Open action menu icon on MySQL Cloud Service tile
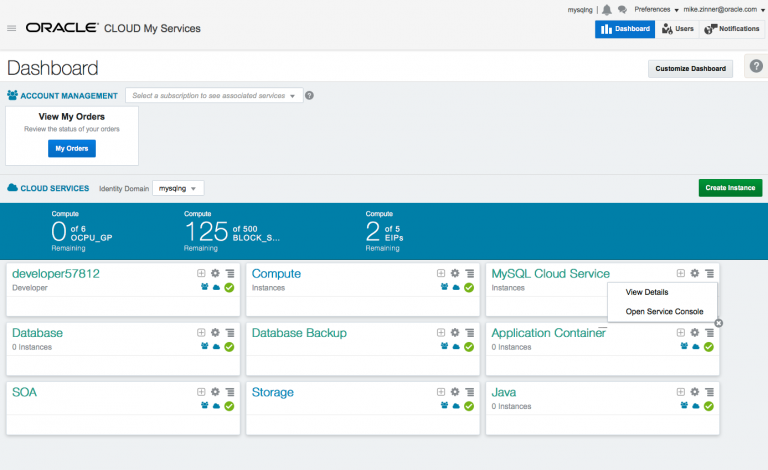The height and width of the screenshot is (470, 768). [x=709, y=273]
